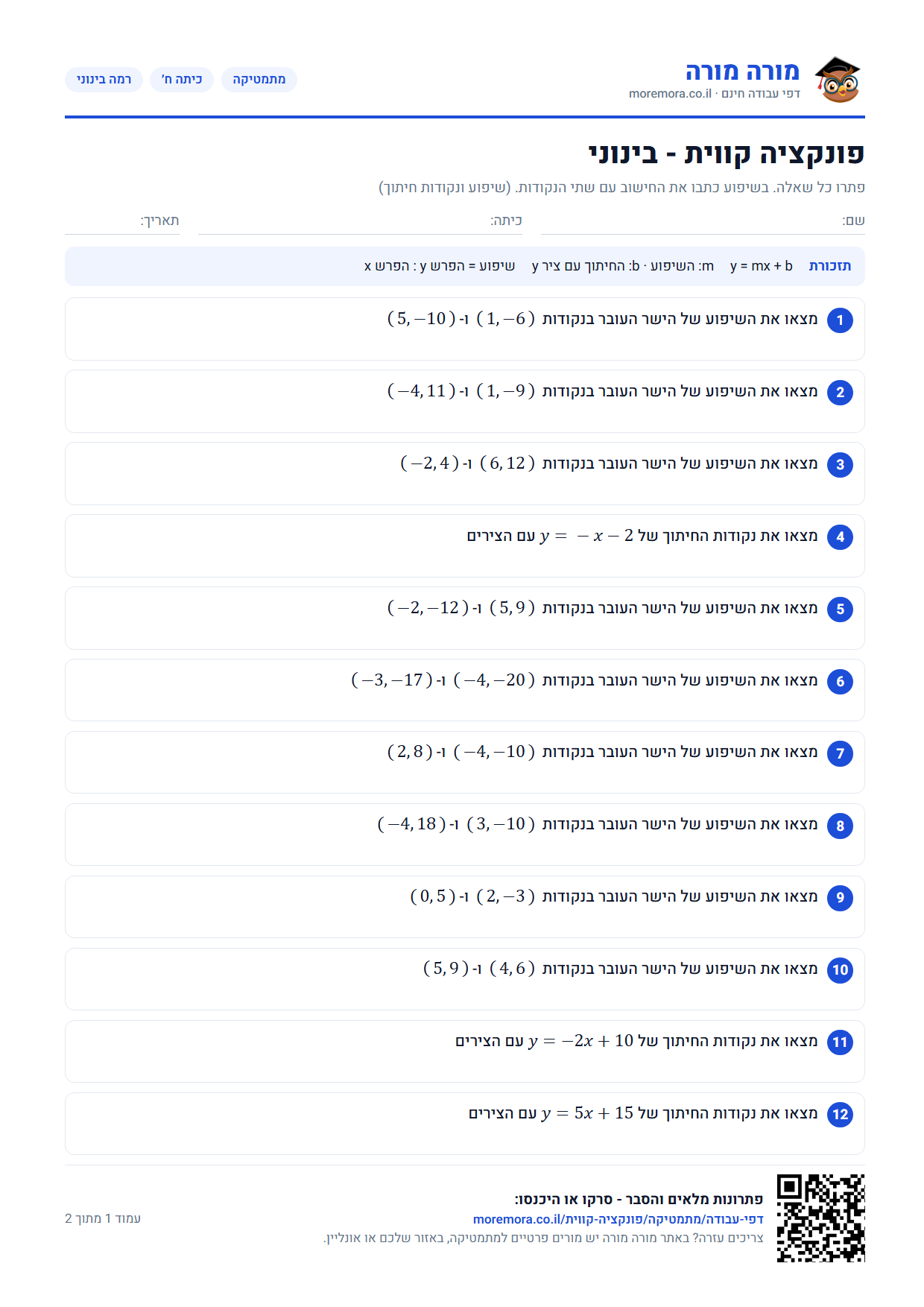Click the blue number 10 badge

tap(840, 970)
